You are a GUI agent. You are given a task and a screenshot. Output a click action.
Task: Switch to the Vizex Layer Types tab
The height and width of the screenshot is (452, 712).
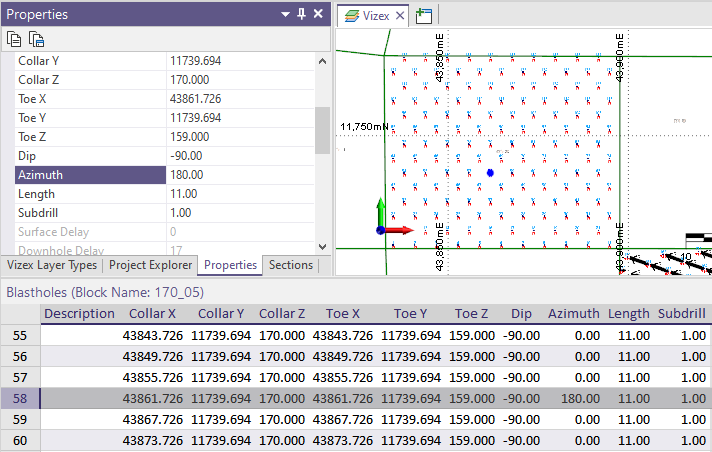tap(52, 265)
